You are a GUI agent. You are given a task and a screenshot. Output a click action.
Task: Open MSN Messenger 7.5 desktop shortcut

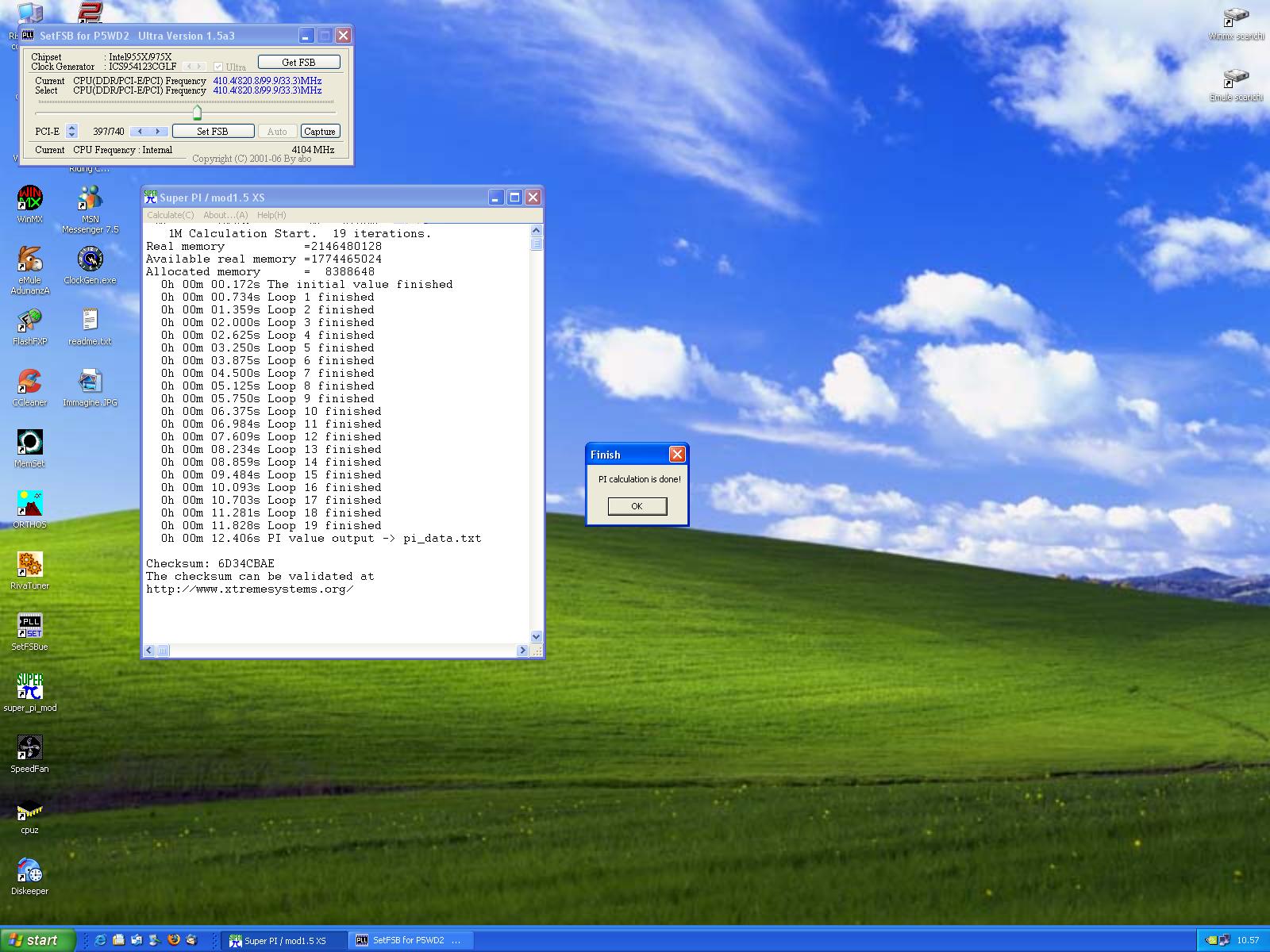(90, 209)
